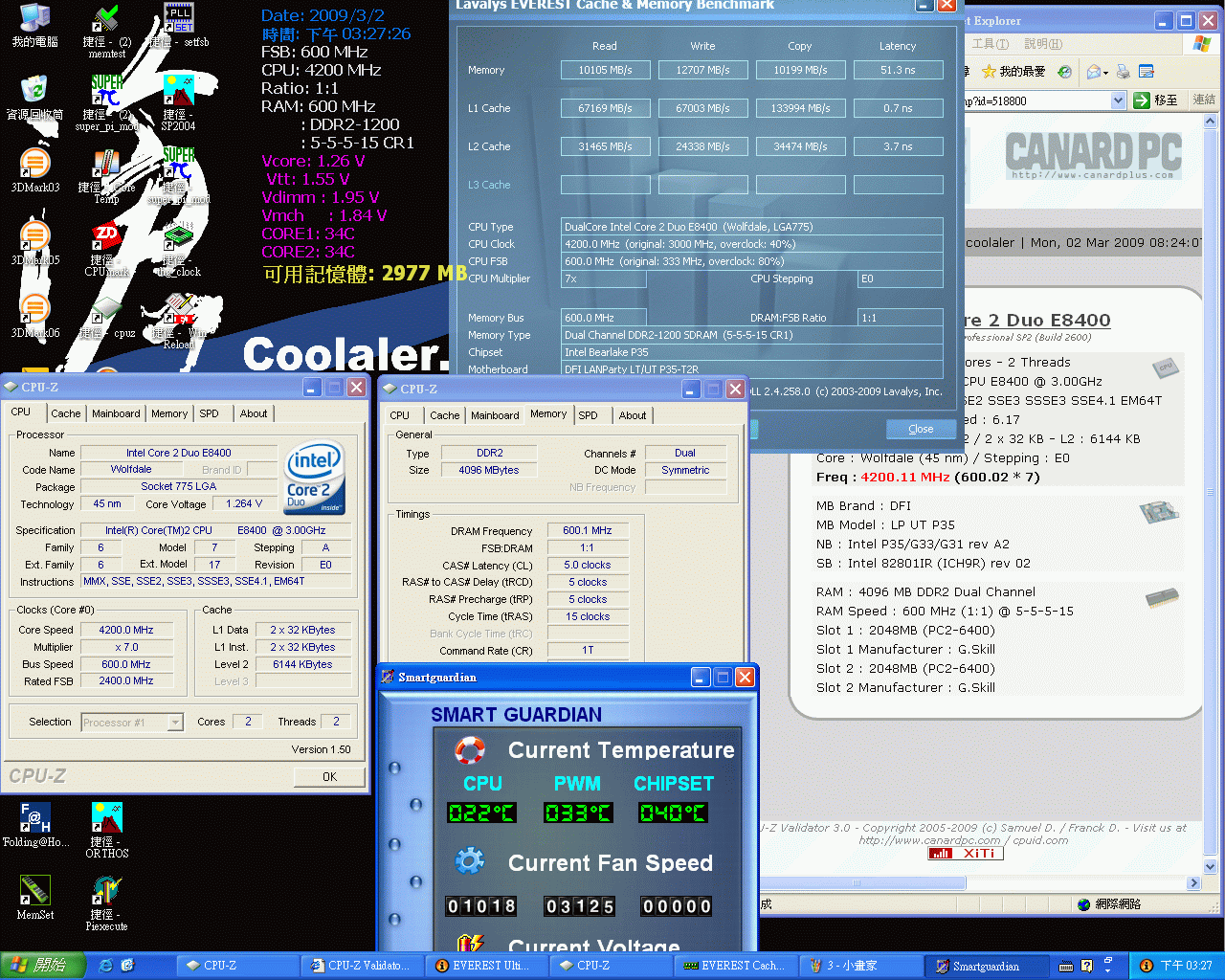Click the Intel Core 2 Duo logo in CPU-Z
This screenshot has height=980, width=1225.
point(314,479)
